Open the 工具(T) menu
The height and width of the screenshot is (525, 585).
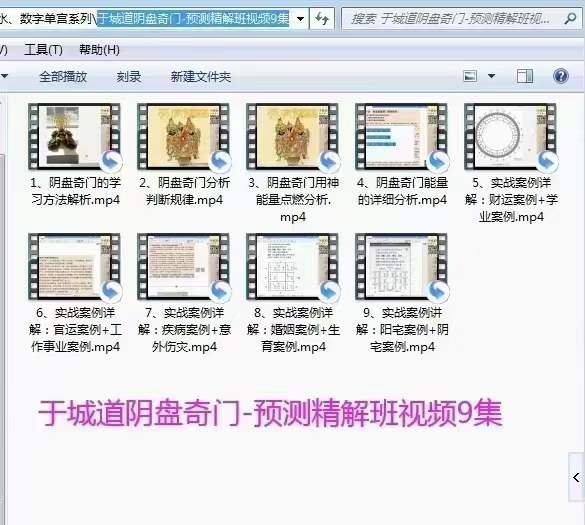pyautogui.click(x=43, y=50)
